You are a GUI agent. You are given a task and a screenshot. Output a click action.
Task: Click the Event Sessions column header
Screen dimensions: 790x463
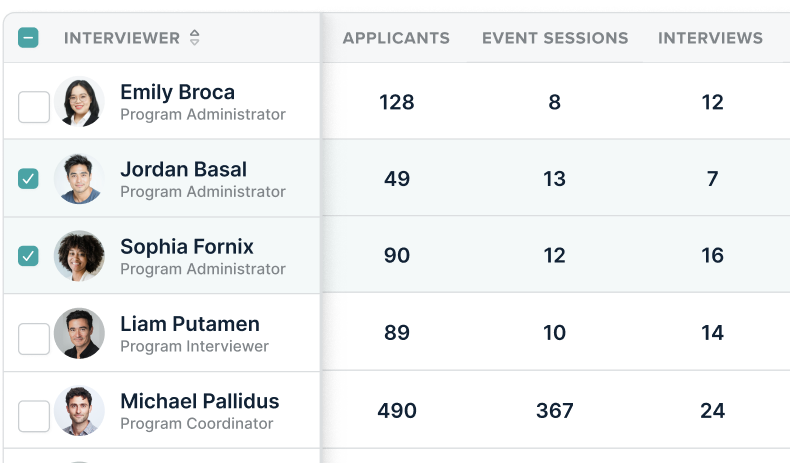[x=555, y=38]
